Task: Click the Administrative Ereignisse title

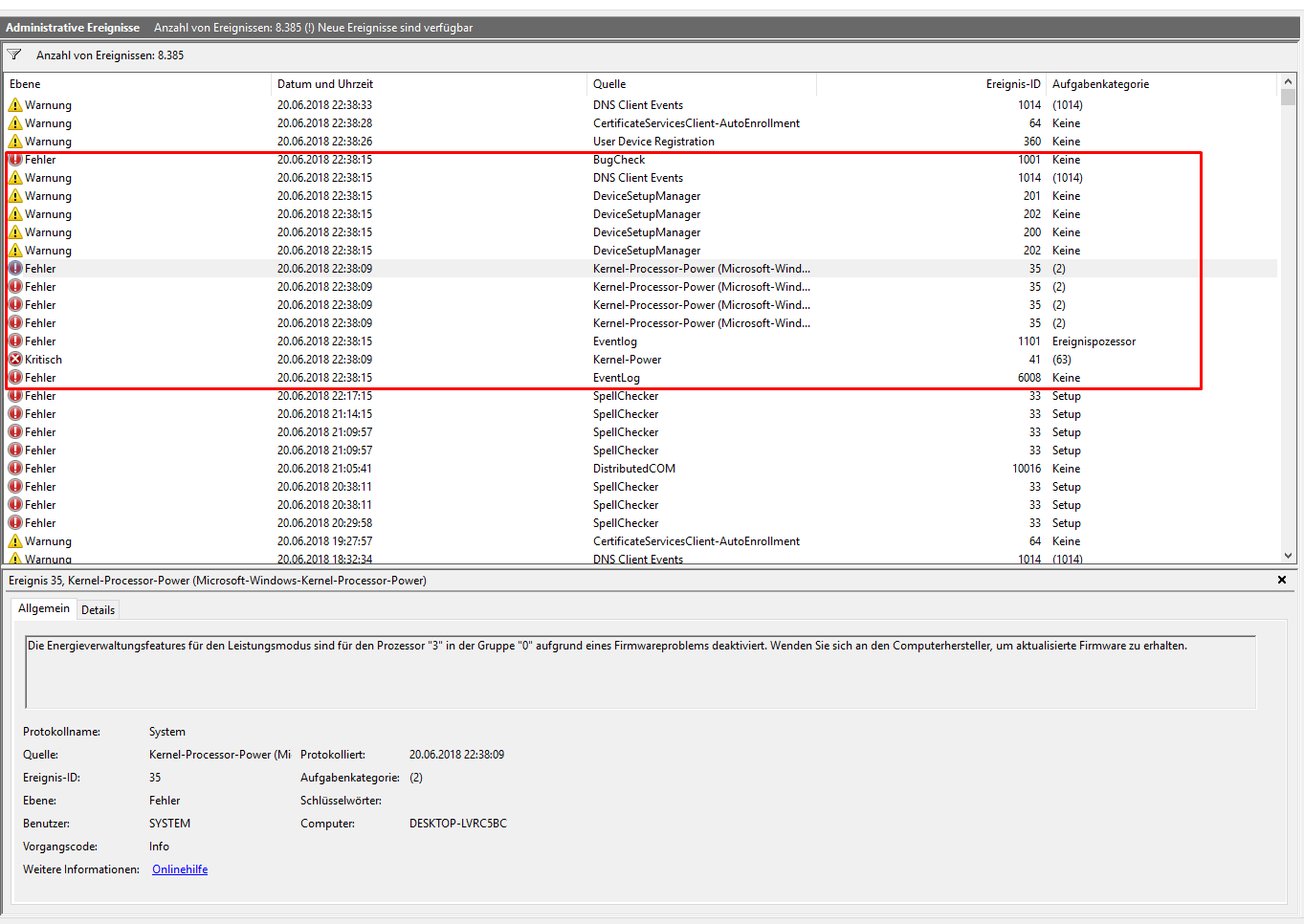Action: pos(73,28)
